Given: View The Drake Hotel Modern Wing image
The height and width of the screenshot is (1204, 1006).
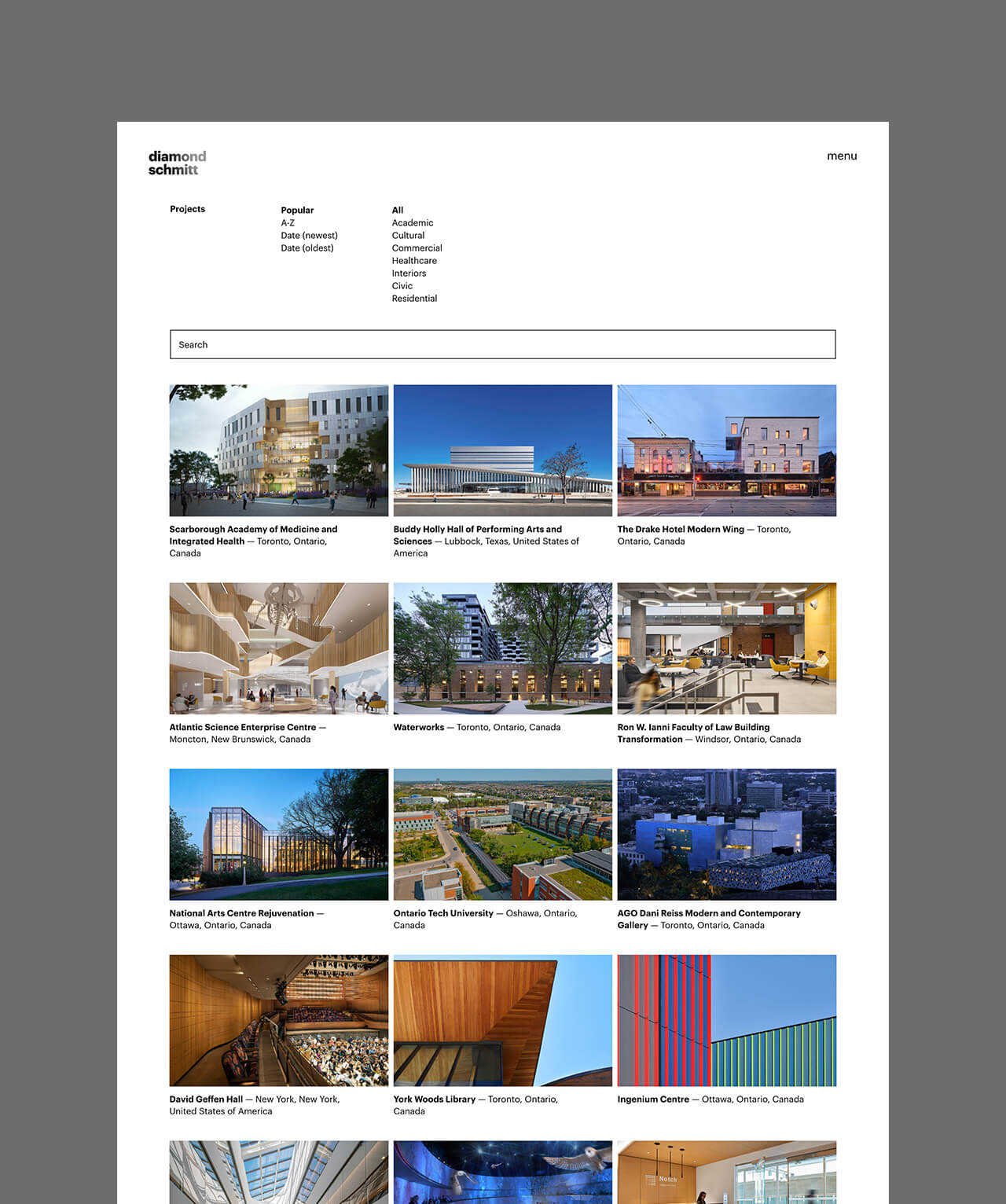Looking at the screenshot, I should coord(727,450).
